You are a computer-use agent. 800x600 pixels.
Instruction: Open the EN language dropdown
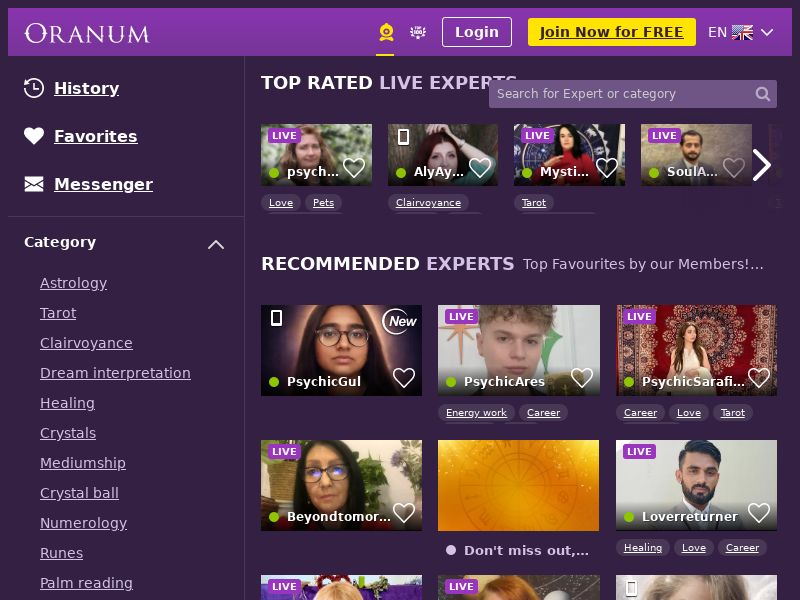(741, 32)
